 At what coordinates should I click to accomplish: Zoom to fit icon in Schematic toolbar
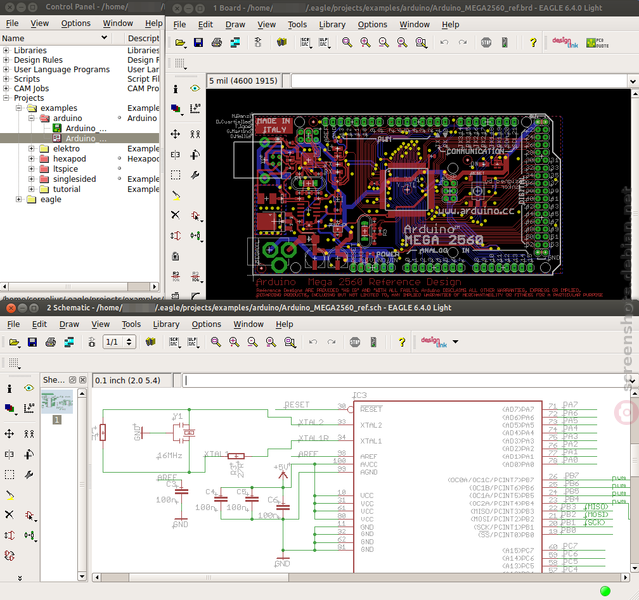(x=216, y=342)
